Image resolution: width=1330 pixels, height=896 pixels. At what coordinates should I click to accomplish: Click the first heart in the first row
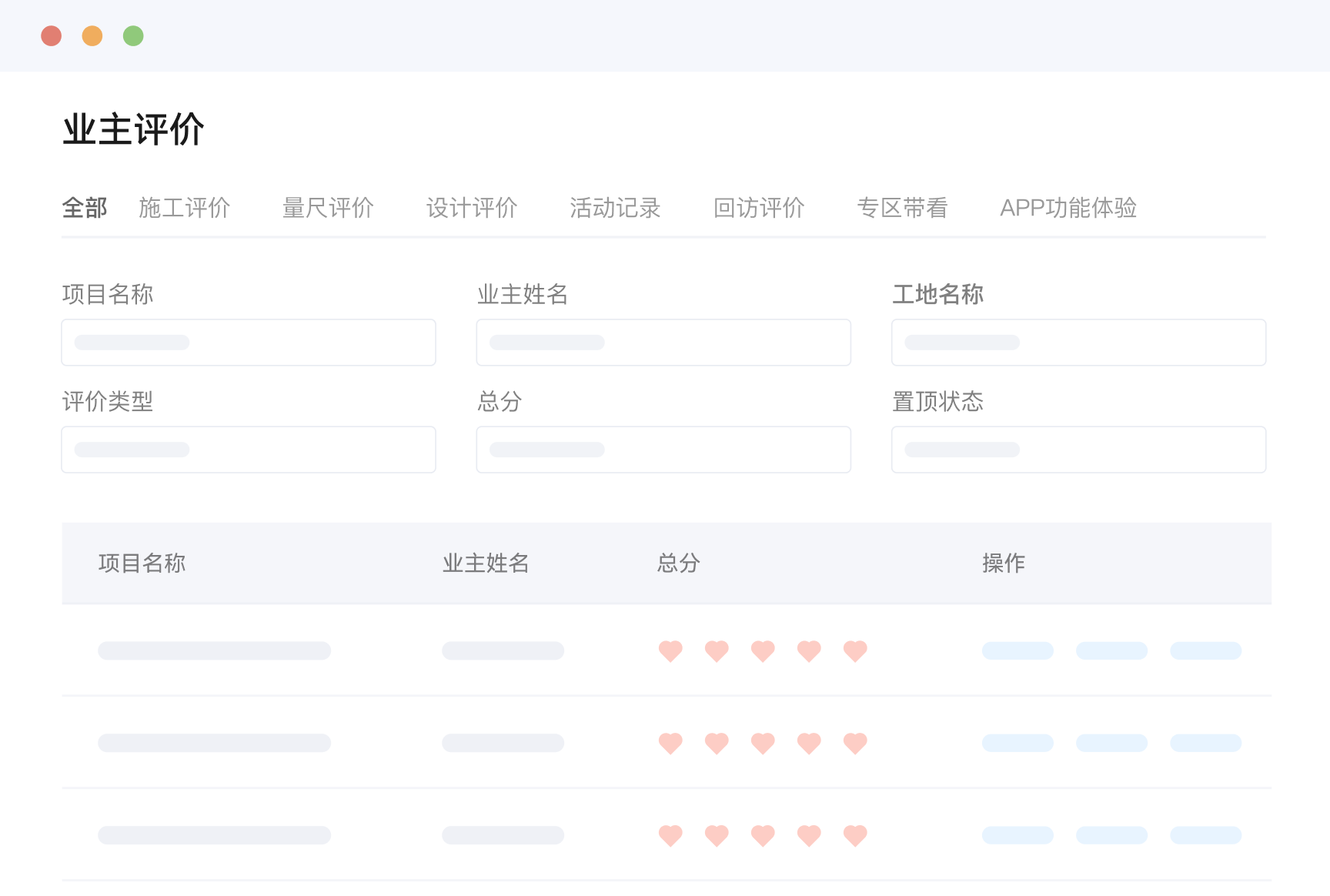[670, 651]
